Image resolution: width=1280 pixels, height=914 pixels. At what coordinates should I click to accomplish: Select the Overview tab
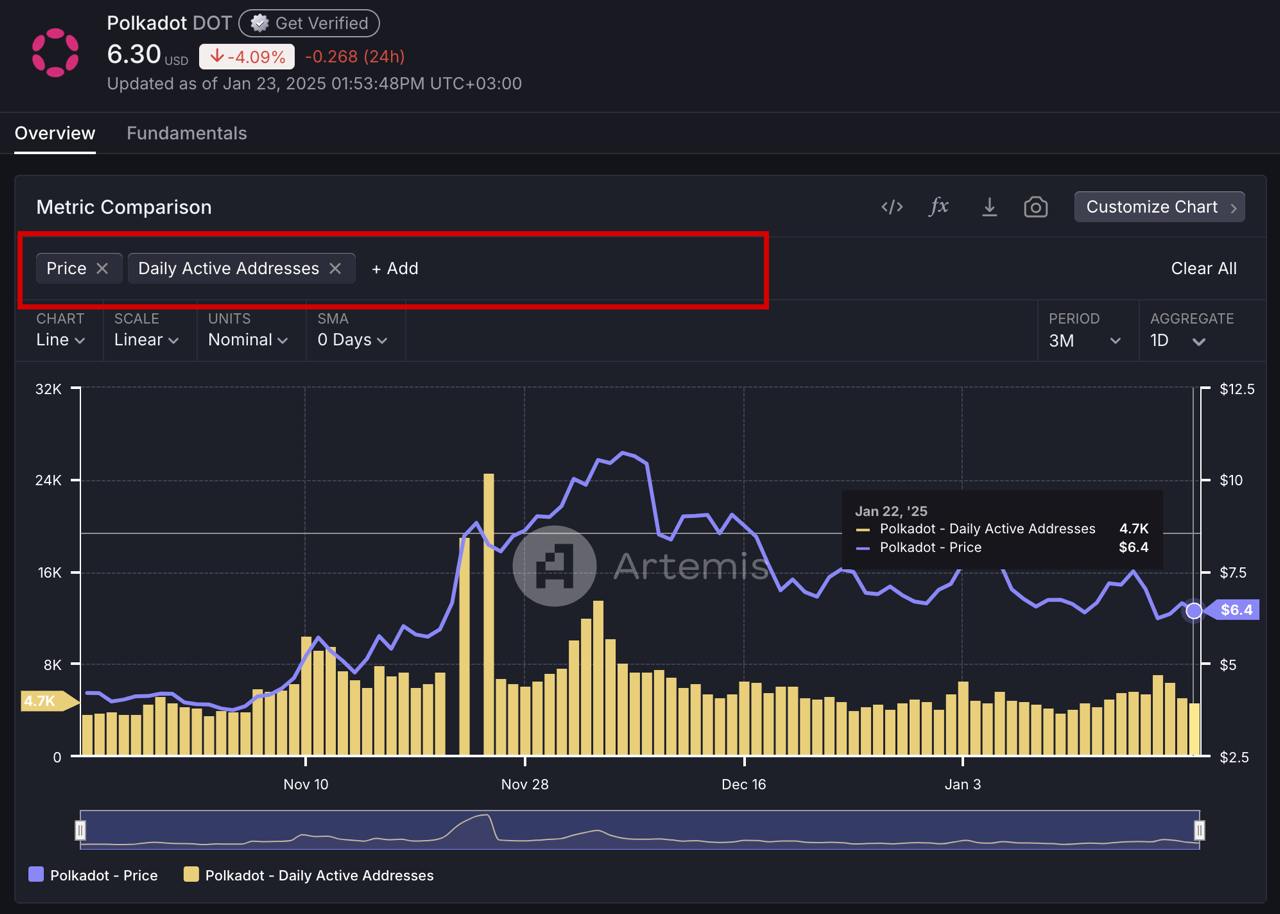click(55, 133)
